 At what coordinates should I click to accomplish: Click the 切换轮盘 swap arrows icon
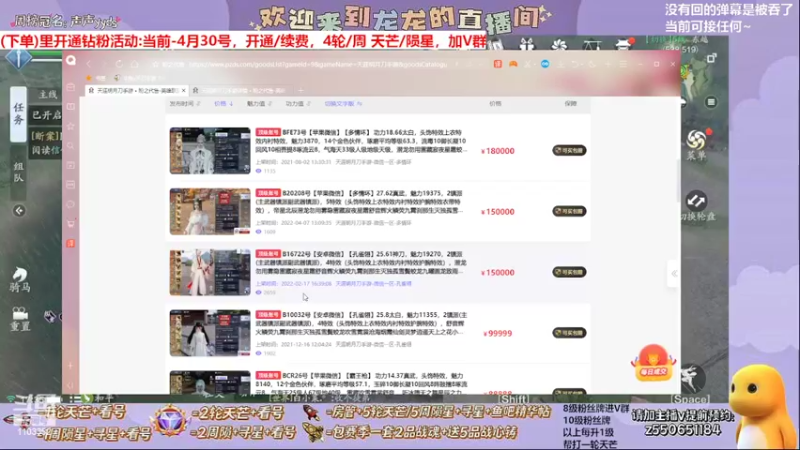[696, 201]
